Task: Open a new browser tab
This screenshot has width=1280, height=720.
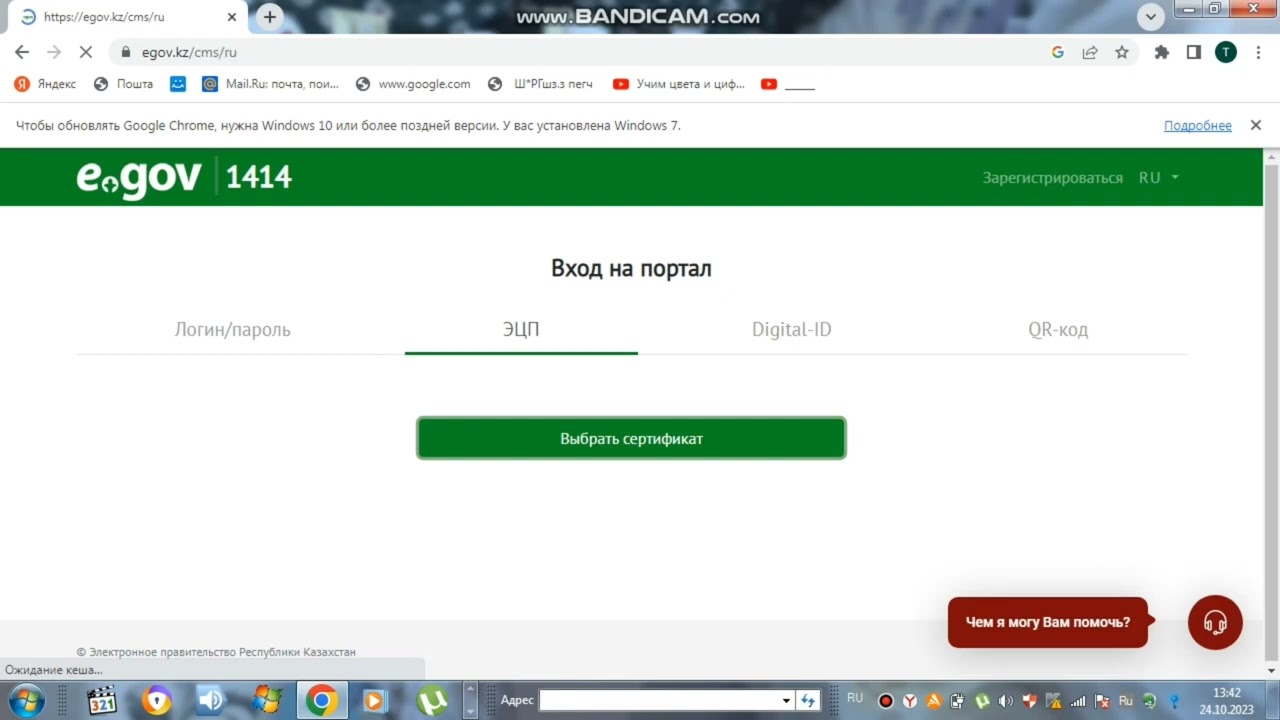Action: pyautogui.click(x=269, y=16)
